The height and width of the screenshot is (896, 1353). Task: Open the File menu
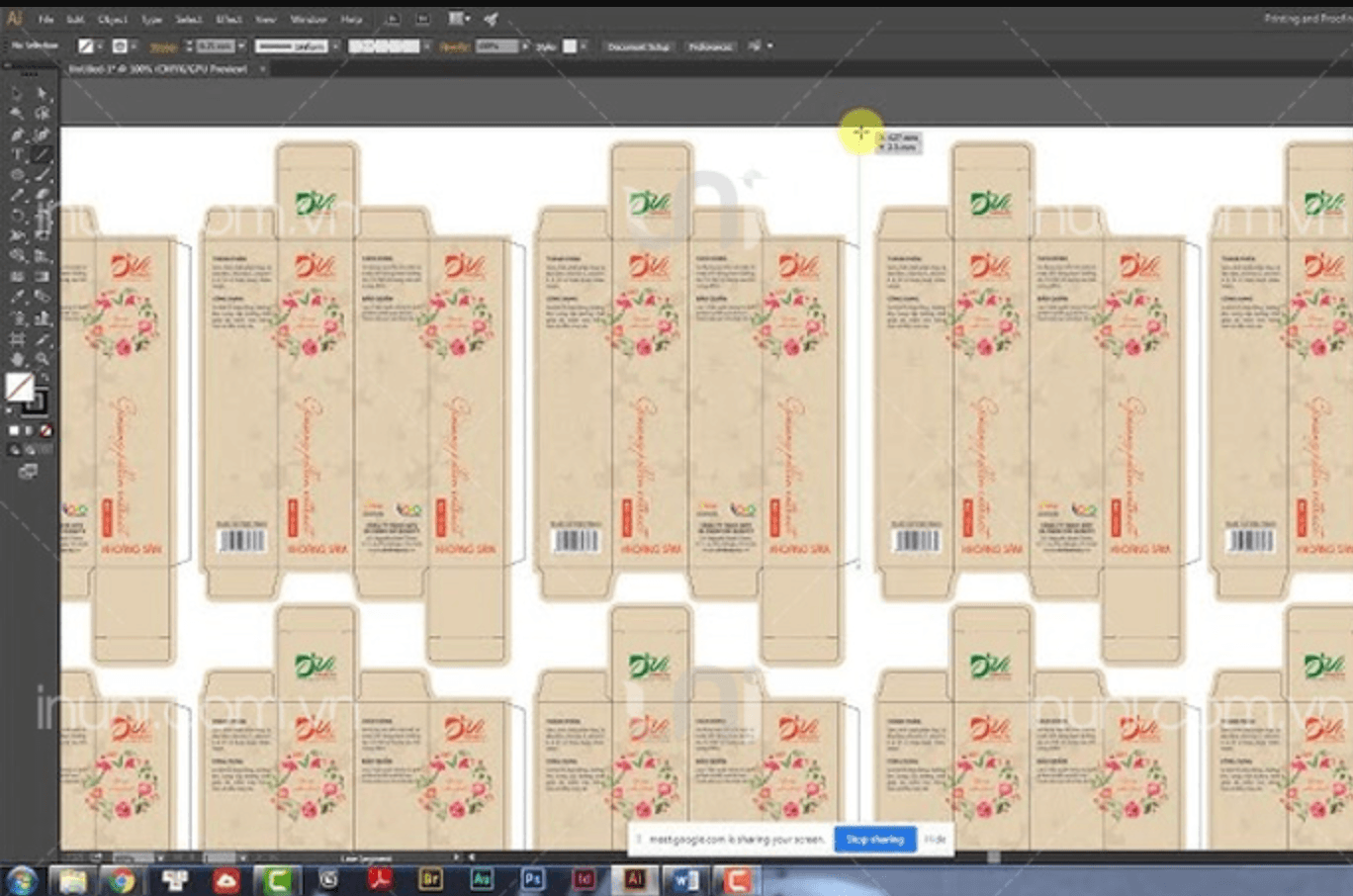[46, 19]
